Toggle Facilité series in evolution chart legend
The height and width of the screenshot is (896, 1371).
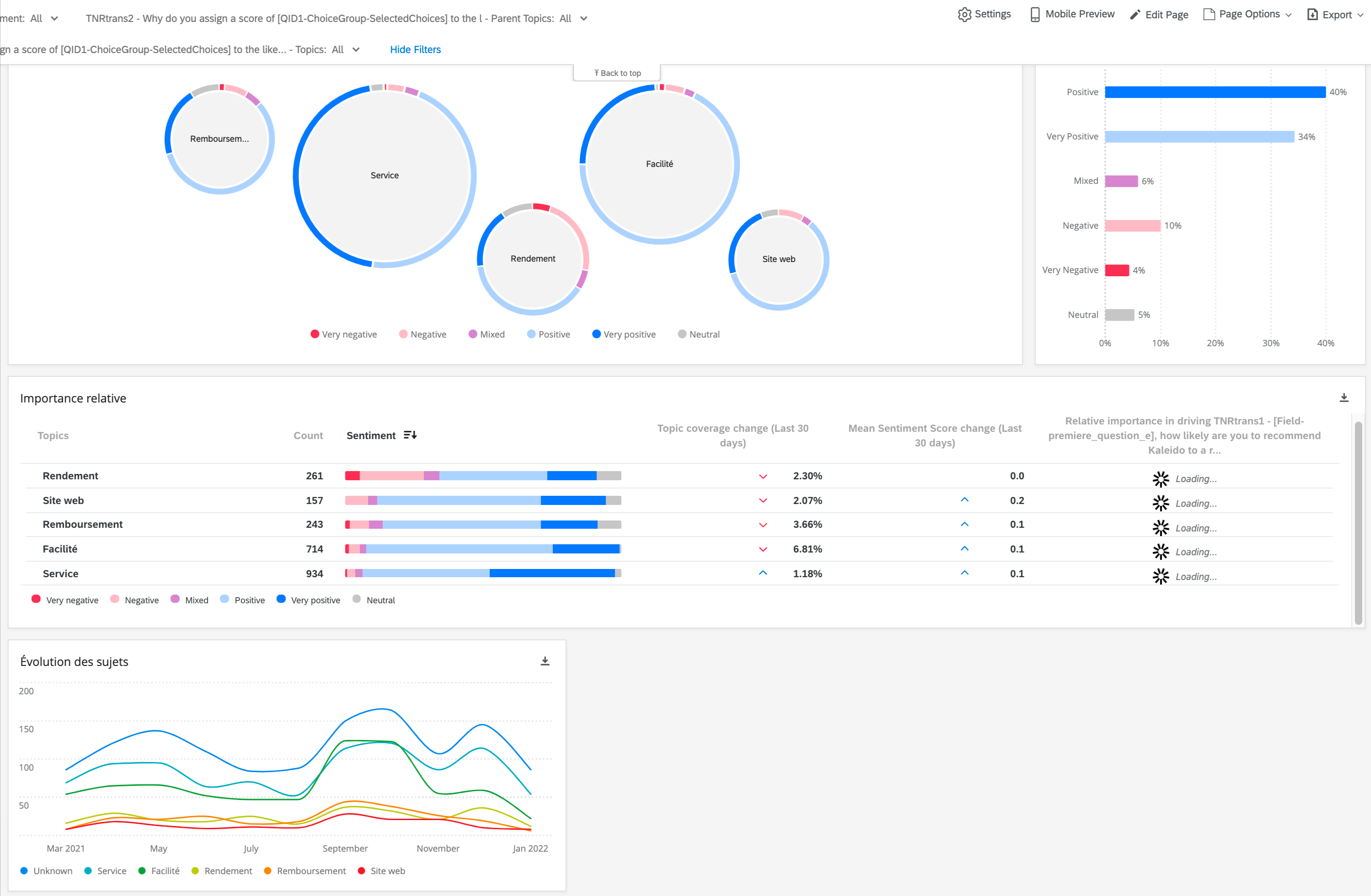coord(158,871)
